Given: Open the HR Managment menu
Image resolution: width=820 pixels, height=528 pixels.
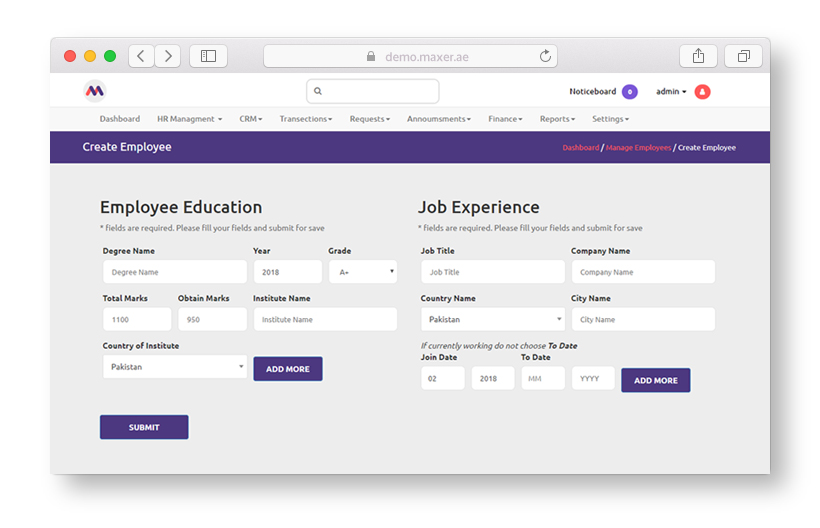Looking at the screenshot, I should click(188, 119).
